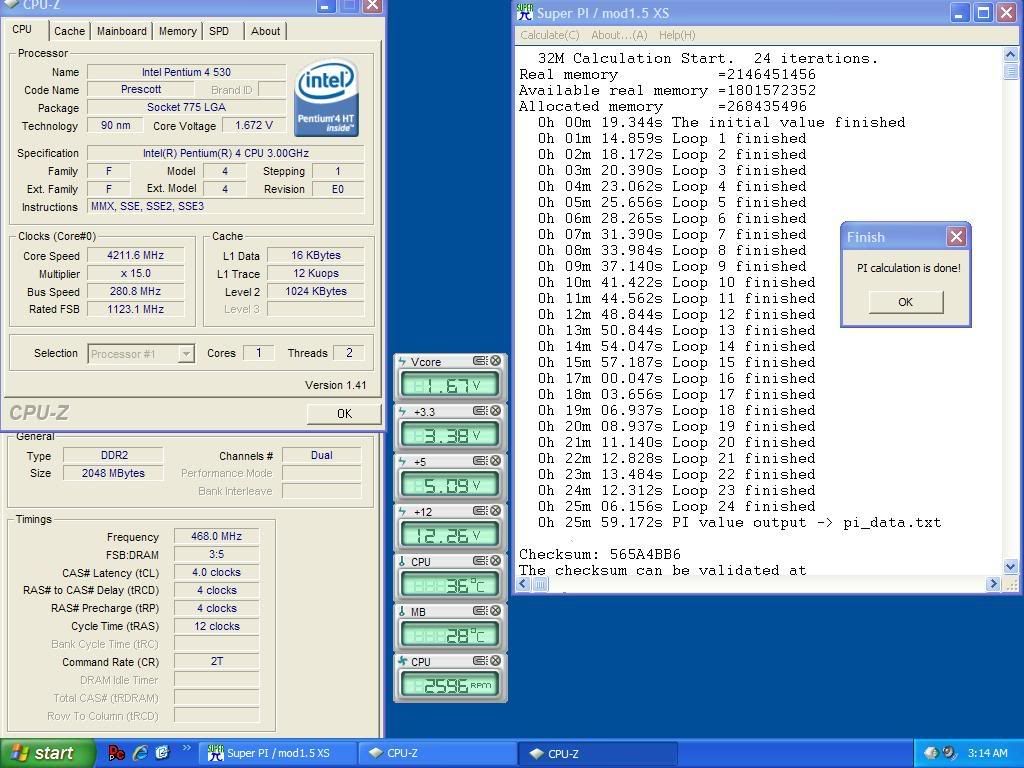The height and width of the screenshot is (768, 1024).
Task: Switch to the About tab
Action: pyautogui.click(x=265, y=31)
